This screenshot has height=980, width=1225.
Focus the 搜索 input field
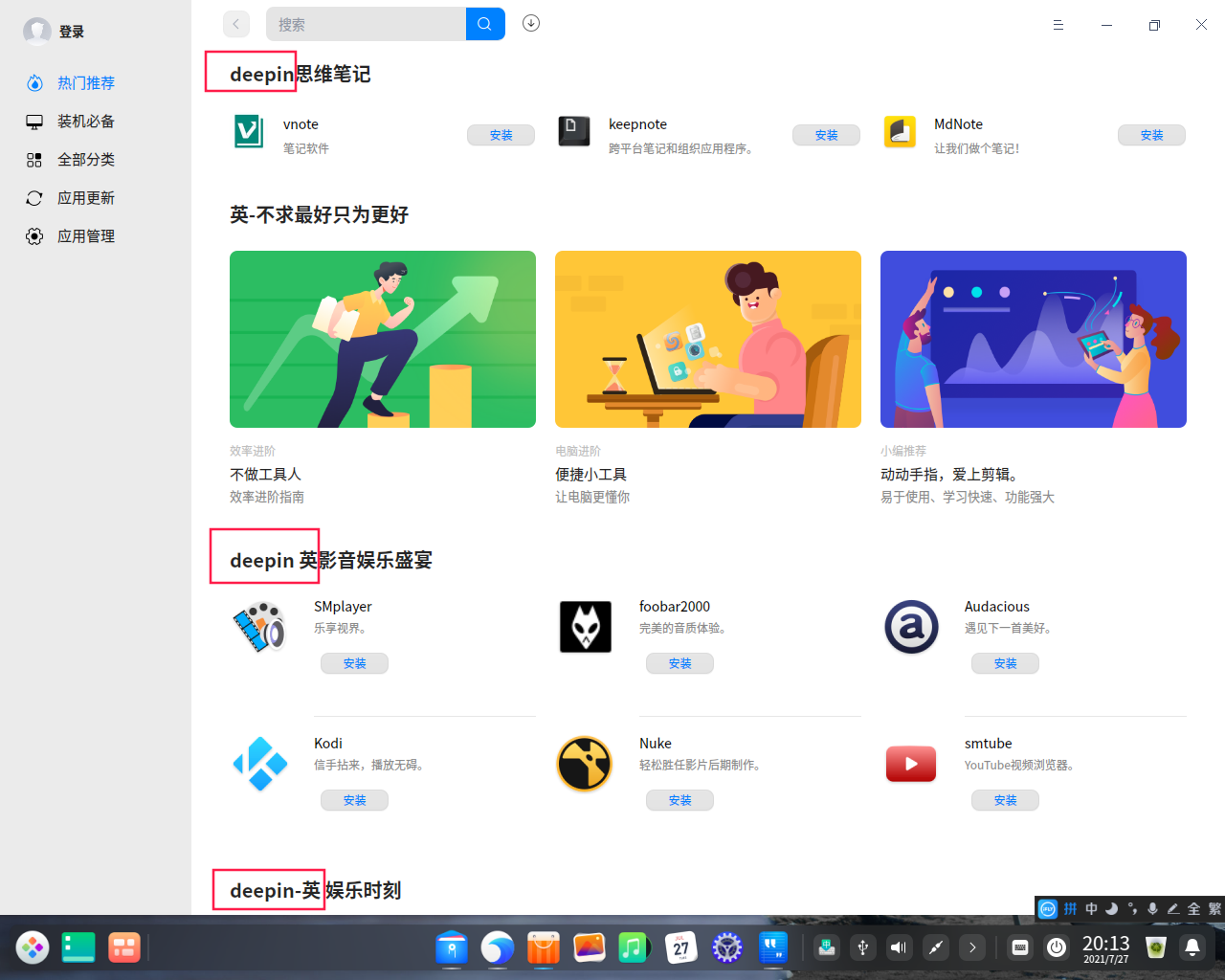point(366,24)
